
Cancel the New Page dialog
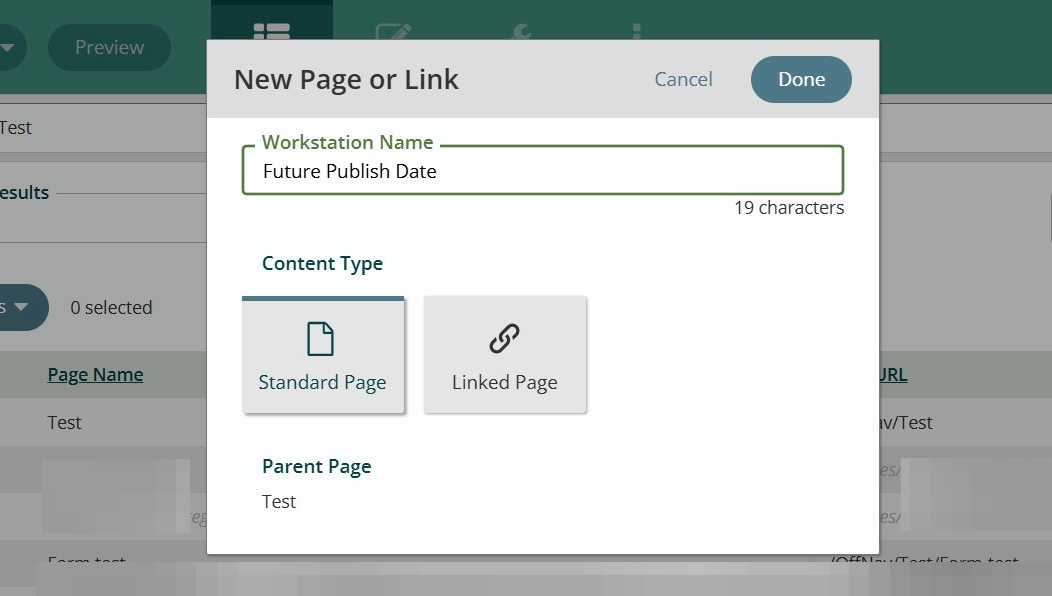(x=683, y=80)
